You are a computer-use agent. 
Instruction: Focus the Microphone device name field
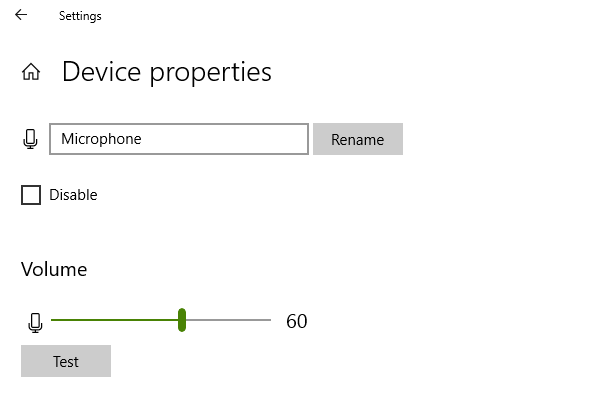[179, 139]
